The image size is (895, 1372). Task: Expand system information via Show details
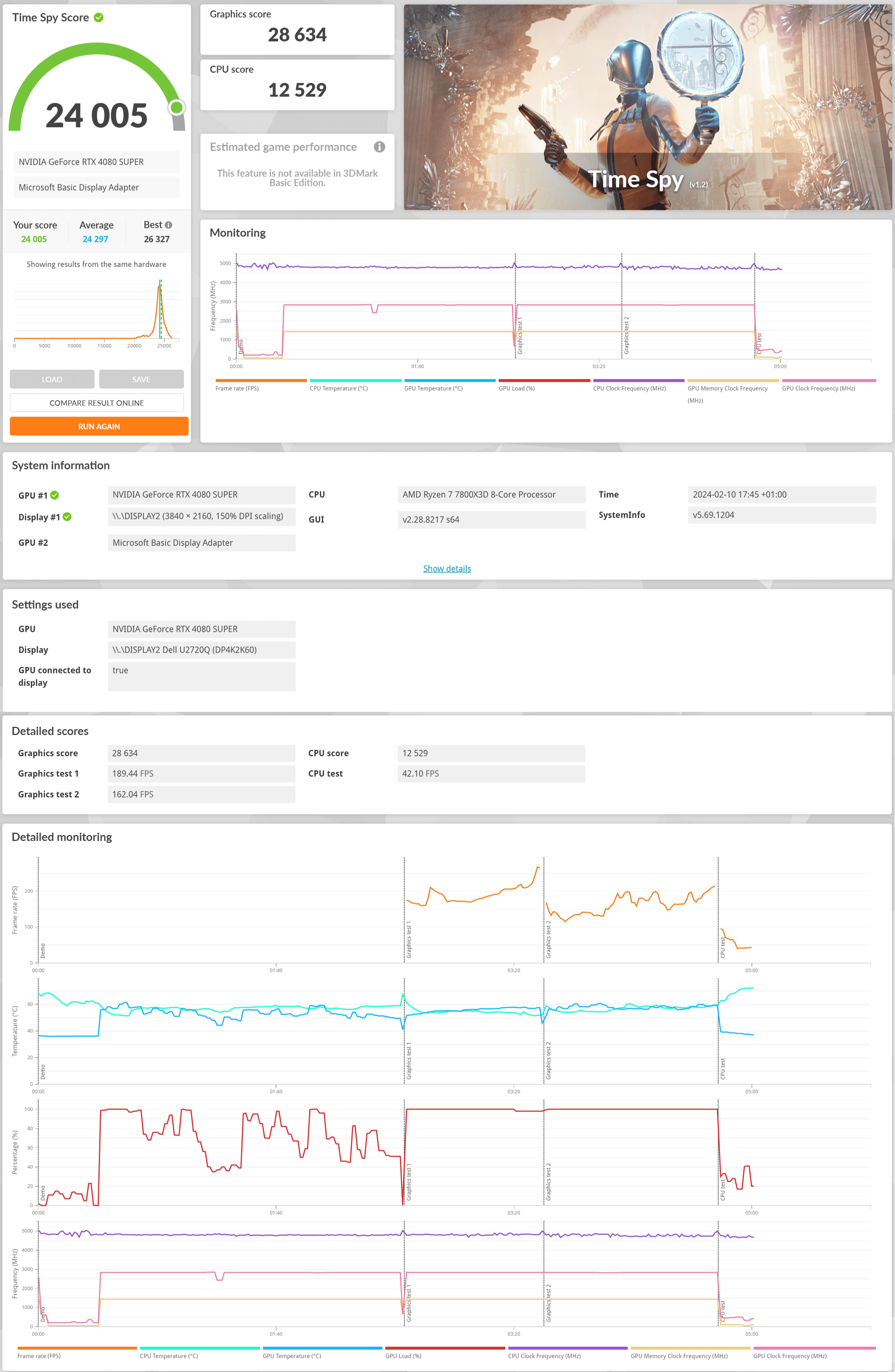click(447, 568)
